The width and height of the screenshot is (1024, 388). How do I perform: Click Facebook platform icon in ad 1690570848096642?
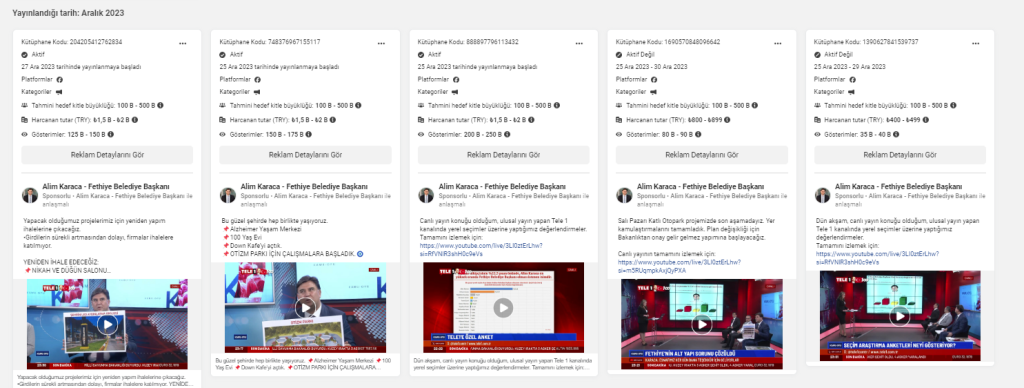tap(654, 79)
